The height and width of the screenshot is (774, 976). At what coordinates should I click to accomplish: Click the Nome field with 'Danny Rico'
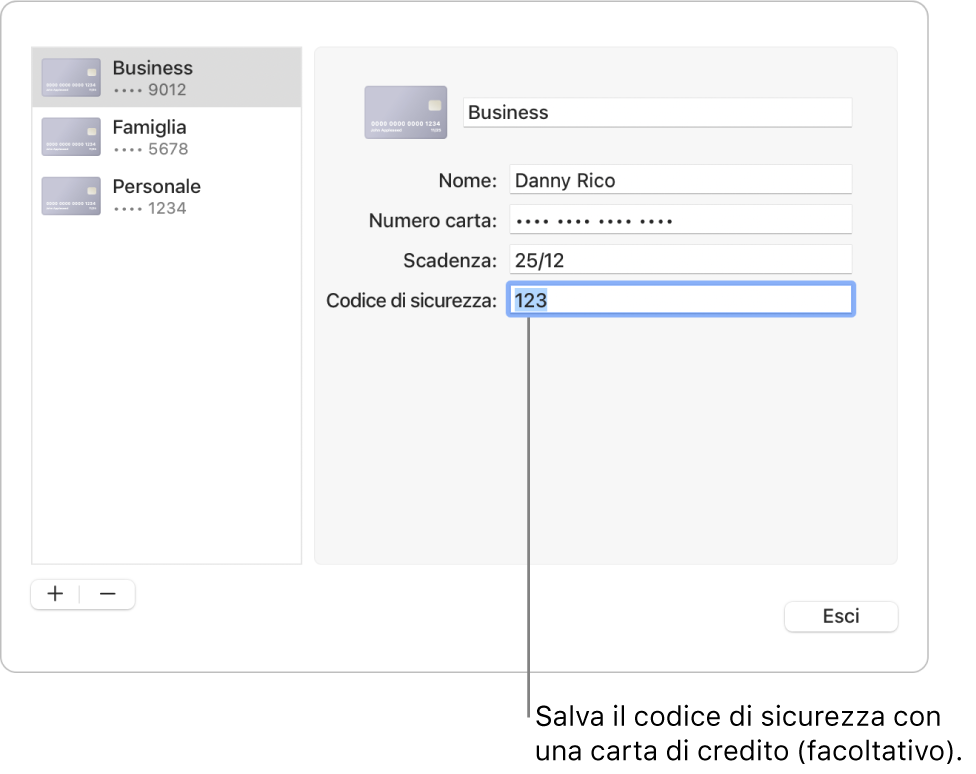680,180
